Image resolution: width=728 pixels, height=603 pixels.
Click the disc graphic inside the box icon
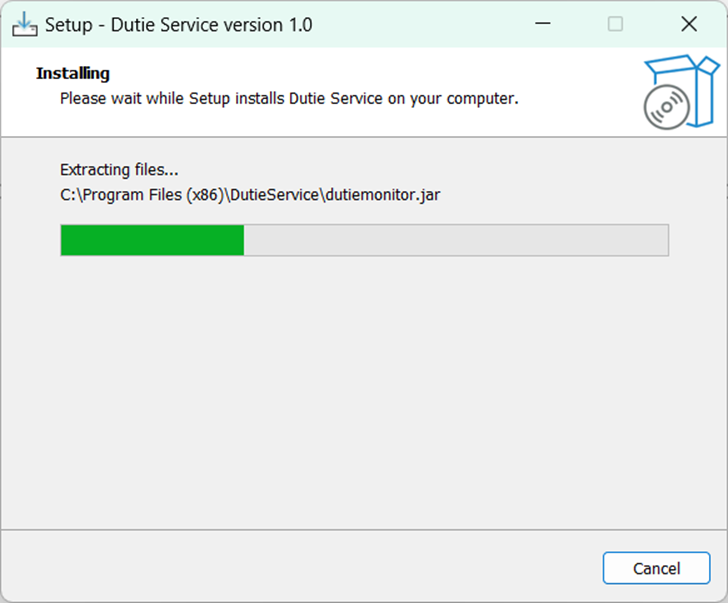click(664, 108)
